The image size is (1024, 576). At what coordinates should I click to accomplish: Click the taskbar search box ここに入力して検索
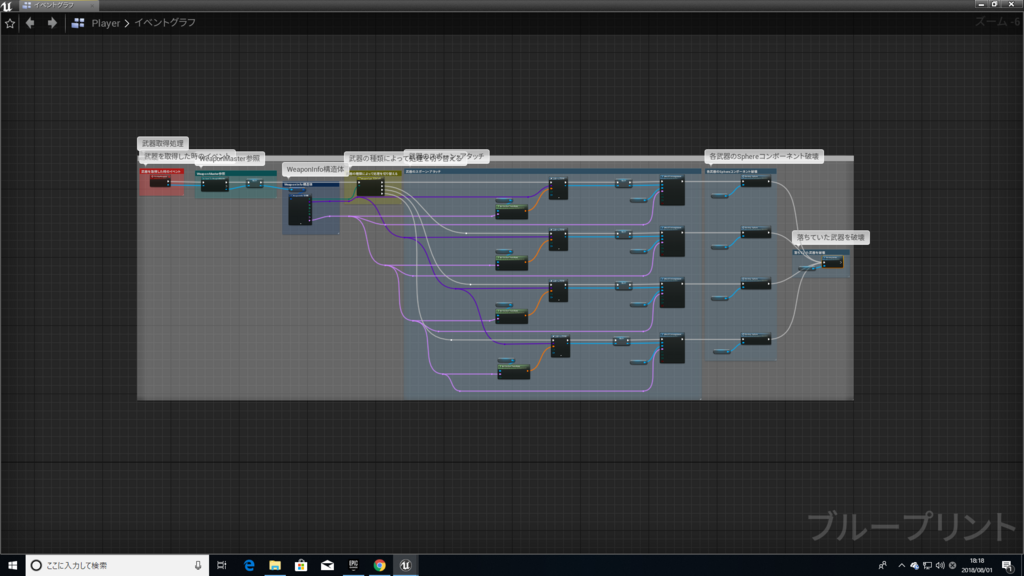click(118, 566)
